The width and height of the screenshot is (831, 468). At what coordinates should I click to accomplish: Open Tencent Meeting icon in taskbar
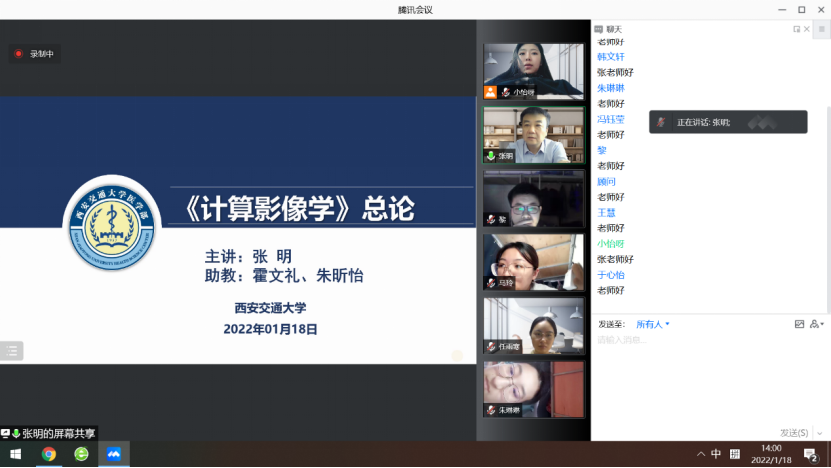[x=114, y=454]
